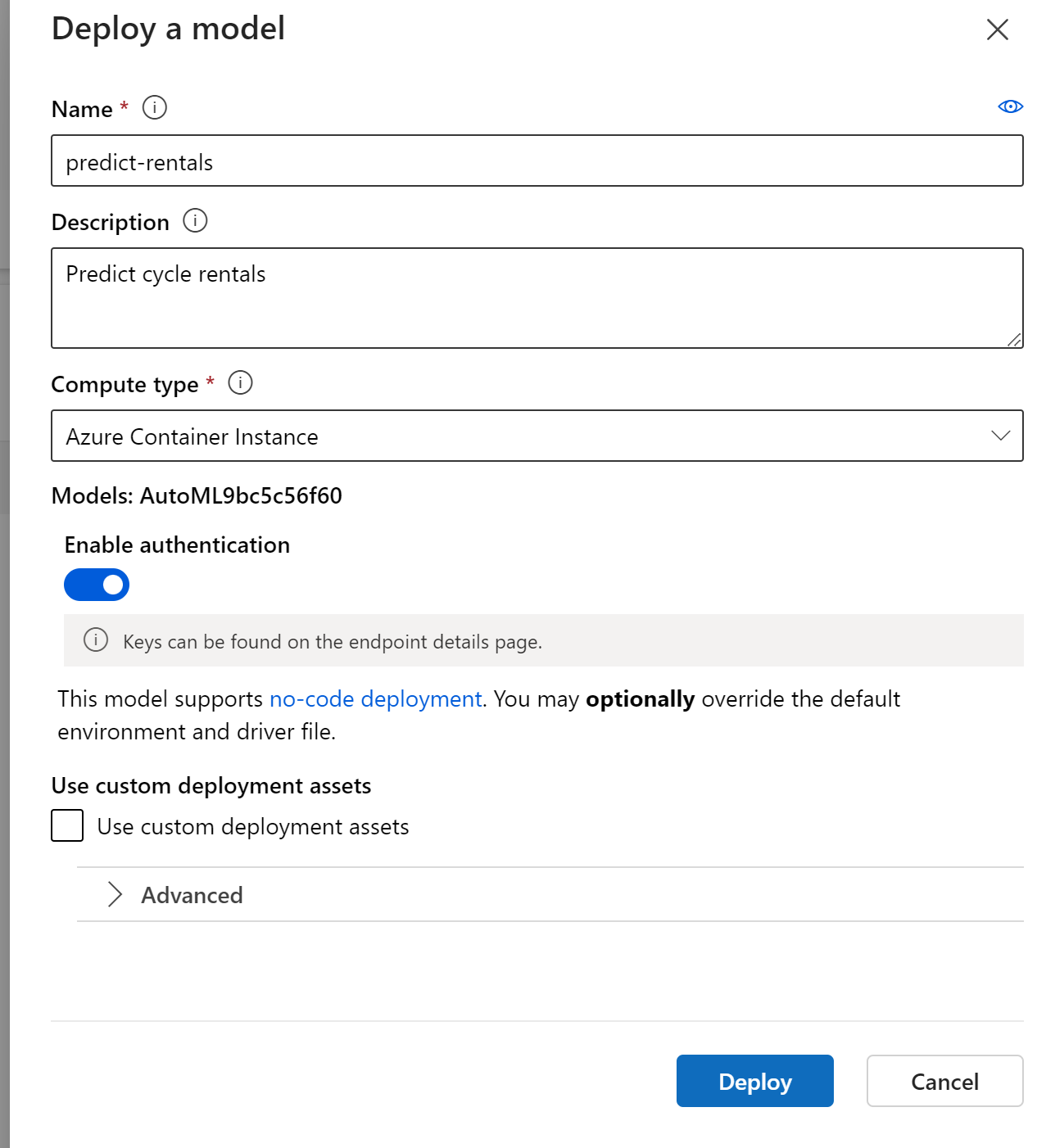Click the Compute type dropdown chevron
The image size is (1055, 1148).
click(1000, 436)
